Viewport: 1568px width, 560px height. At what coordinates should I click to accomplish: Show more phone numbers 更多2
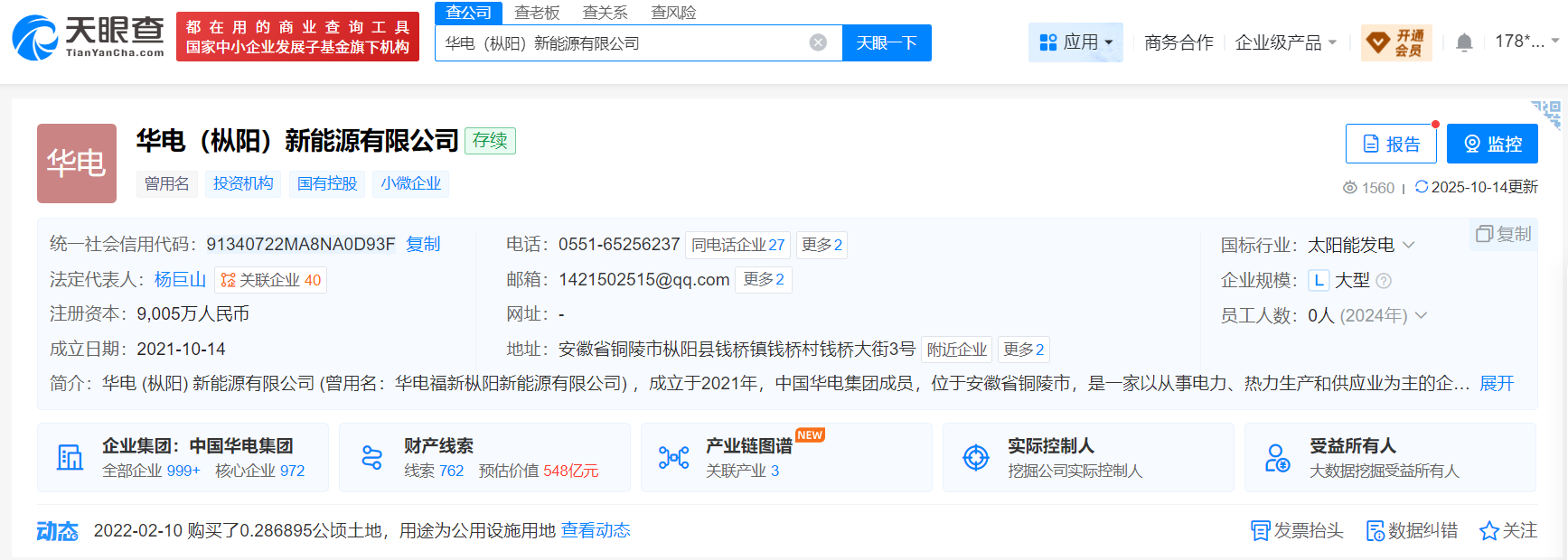coord(822,245)
